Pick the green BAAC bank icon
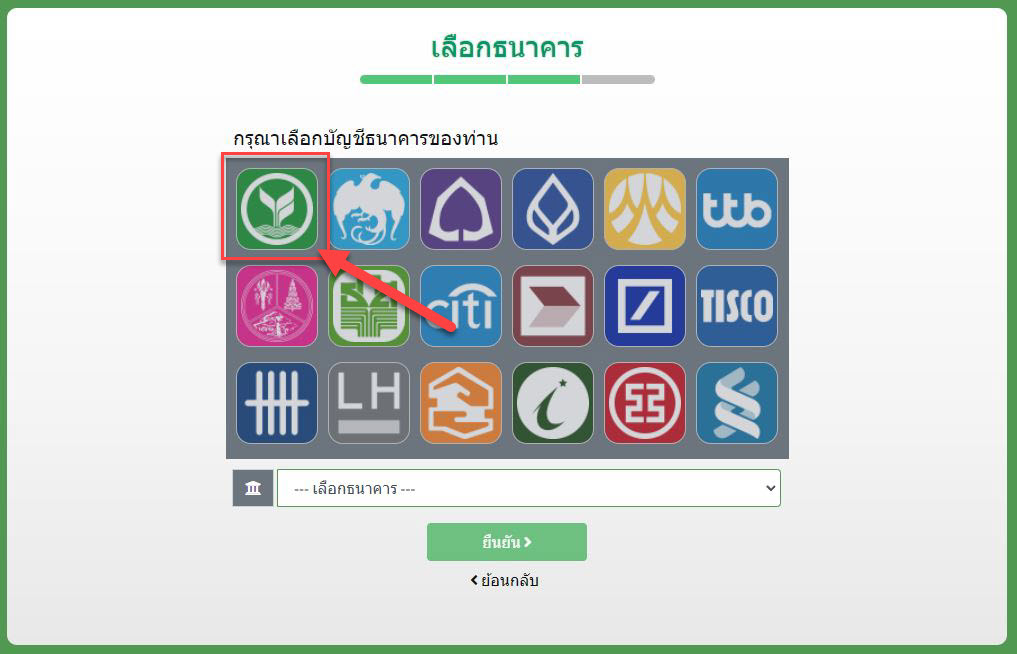This screenshot has height=654, width=1017. (x=369, y=306)
